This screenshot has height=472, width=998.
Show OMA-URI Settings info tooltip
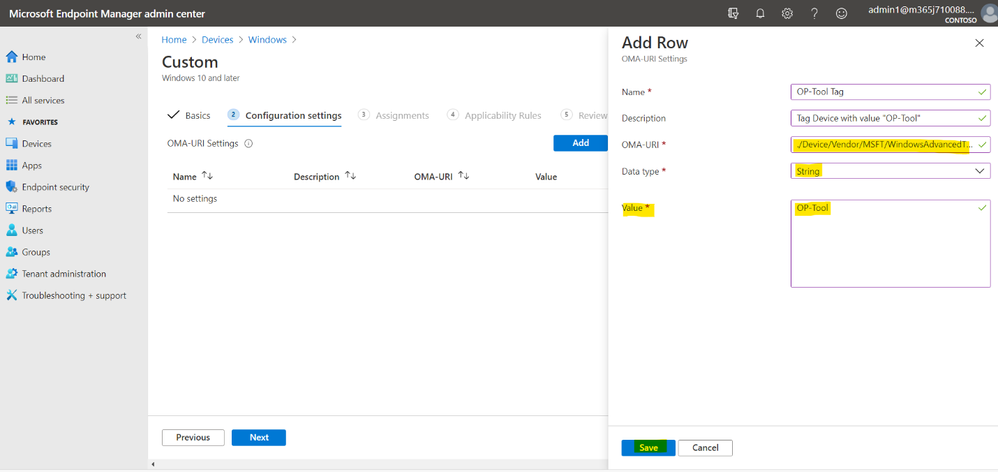(x=249, y=144)
